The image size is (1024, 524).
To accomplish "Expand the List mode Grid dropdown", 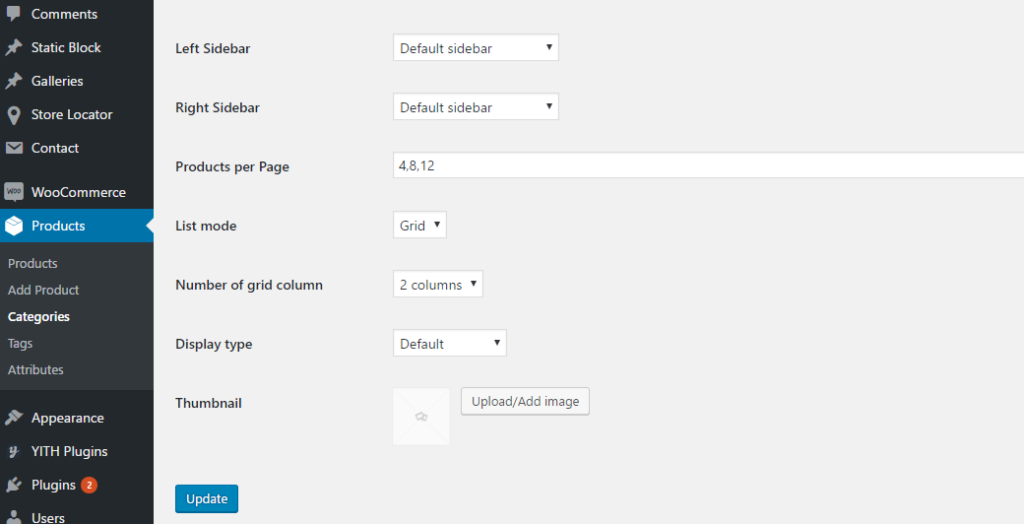I will pyautogui.click(x=420, y=225).
